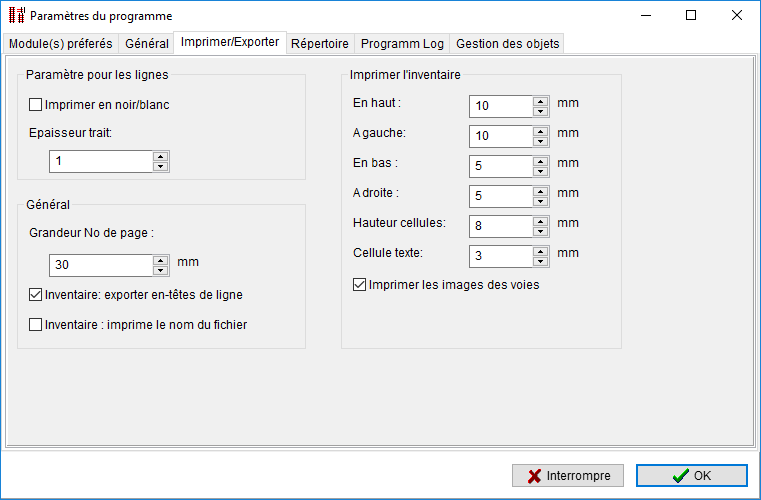The width and height of the screenshot is (761, 500).
Task: Click the Epaisseur trait input field
Action: pyautogui.click(x=101, y=162)
